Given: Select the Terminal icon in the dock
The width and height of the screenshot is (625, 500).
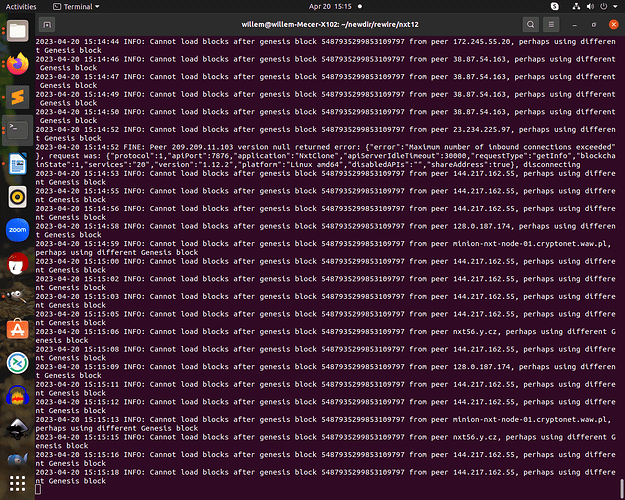Looking at the screenshot, I should pos(18,130).
